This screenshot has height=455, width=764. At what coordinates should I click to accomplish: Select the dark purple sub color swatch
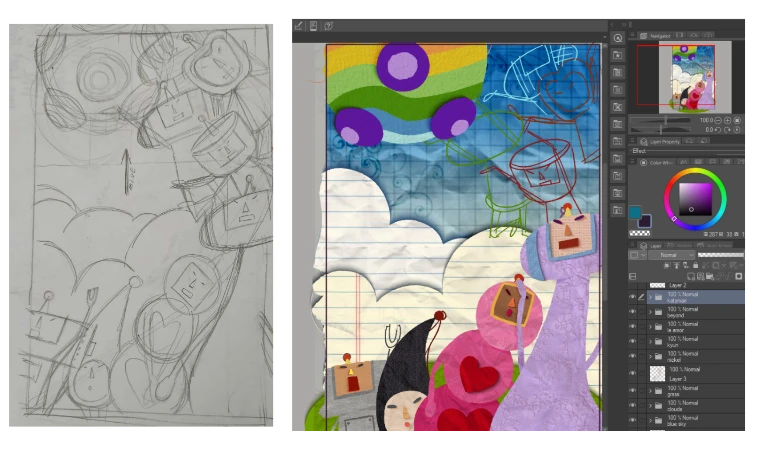tap(646, 222)
